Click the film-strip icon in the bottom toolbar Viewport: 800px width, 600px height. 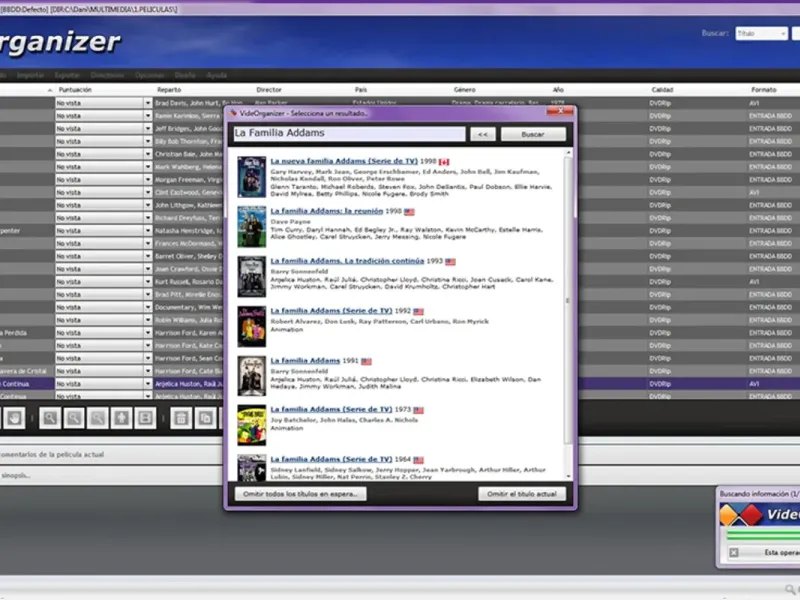click(x=145, y=418)
